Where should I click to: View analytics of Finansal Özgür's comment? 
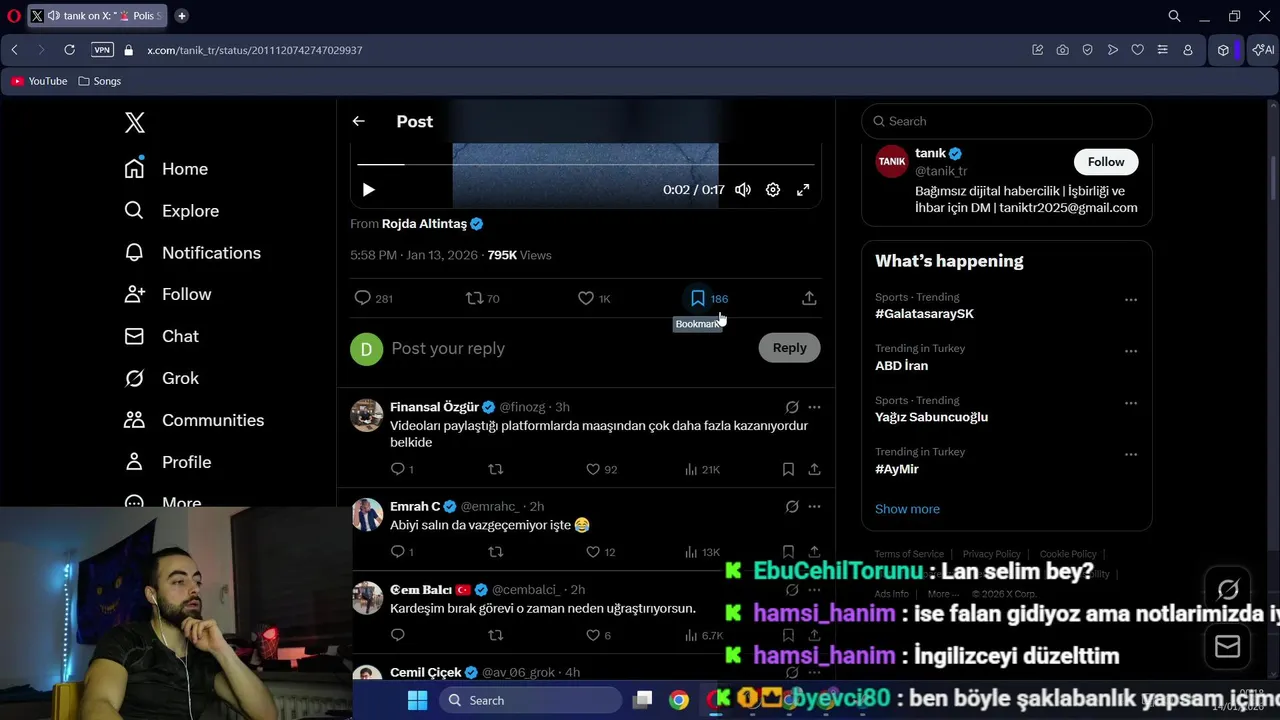pos(702,469)
